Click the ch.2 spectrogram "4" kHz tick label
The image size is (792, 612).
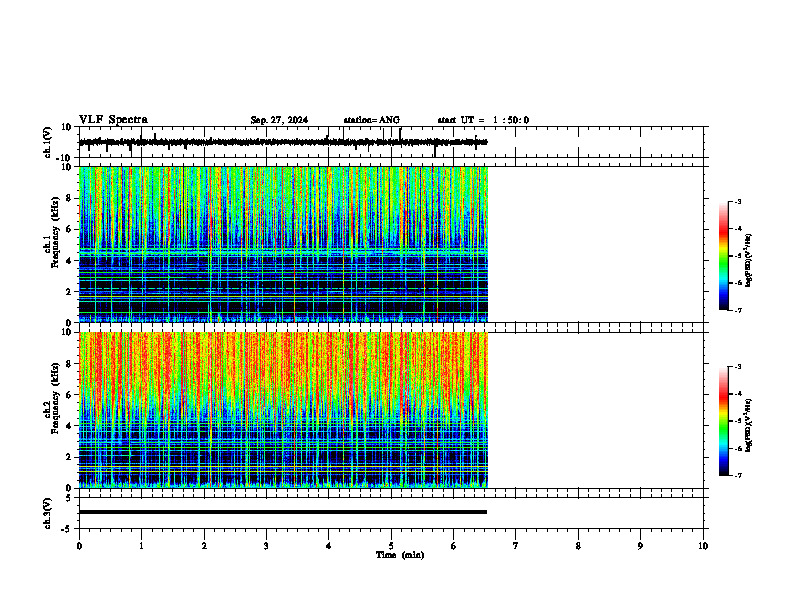[x=69, y=426]
